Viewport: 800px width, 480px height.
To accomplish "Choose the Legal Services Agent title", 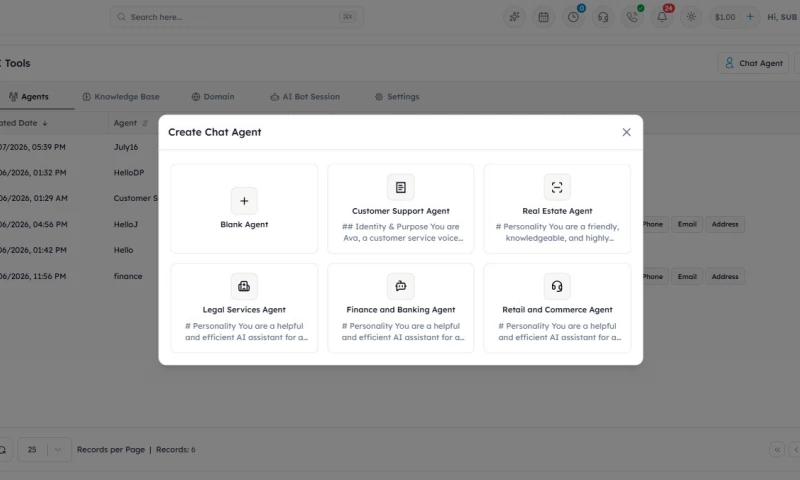I will click(244, 310).
